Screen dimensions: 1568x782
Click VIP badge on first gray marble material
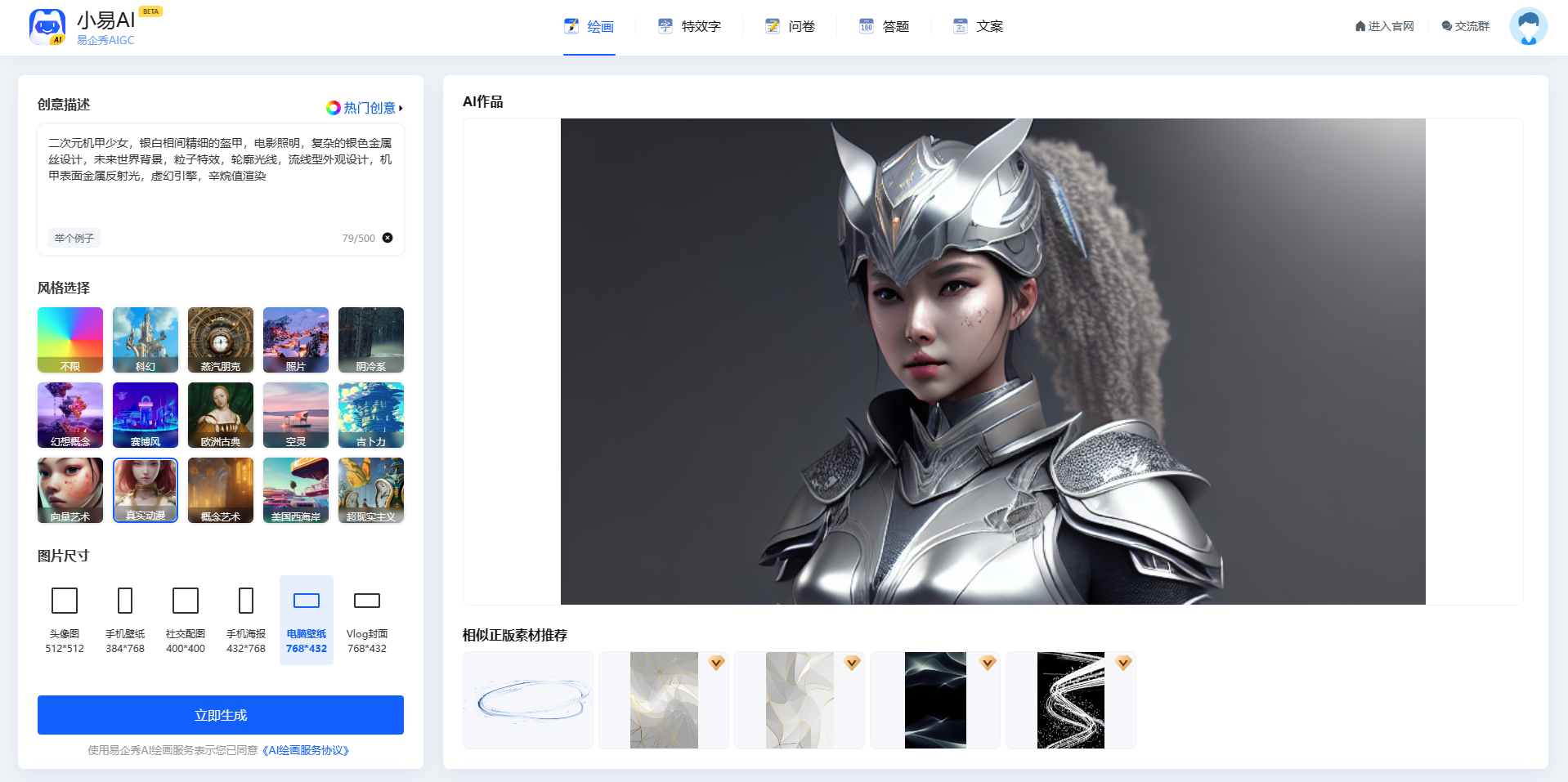(717, 663)
